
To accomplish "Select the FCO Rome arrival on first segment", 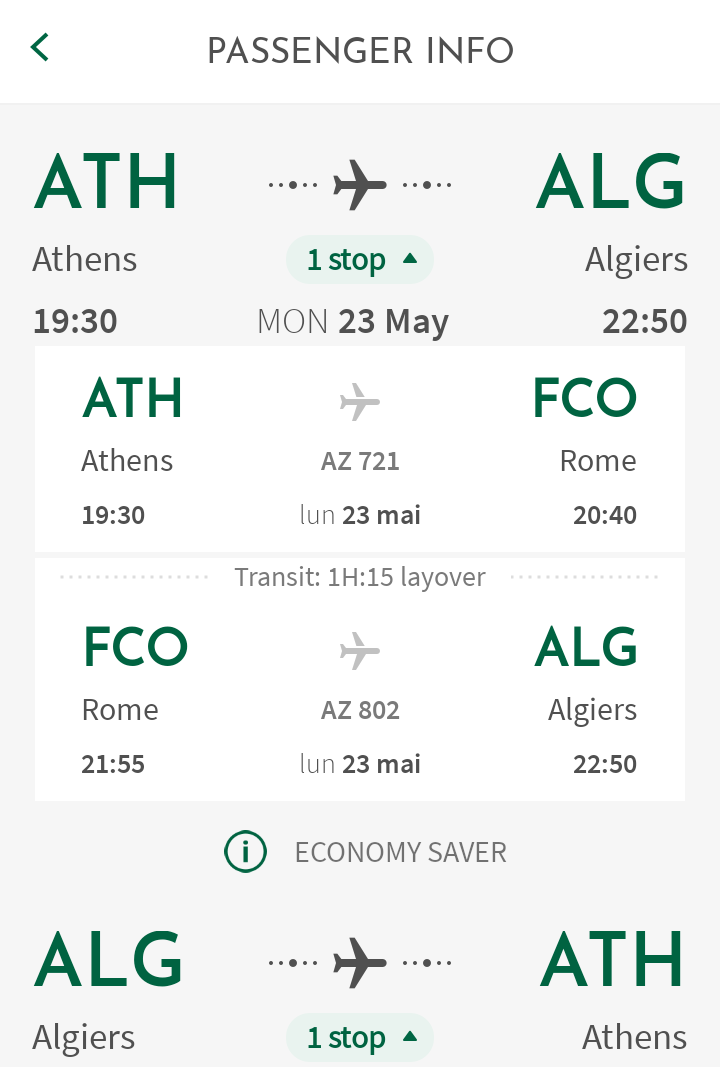I will pos(585,398).
